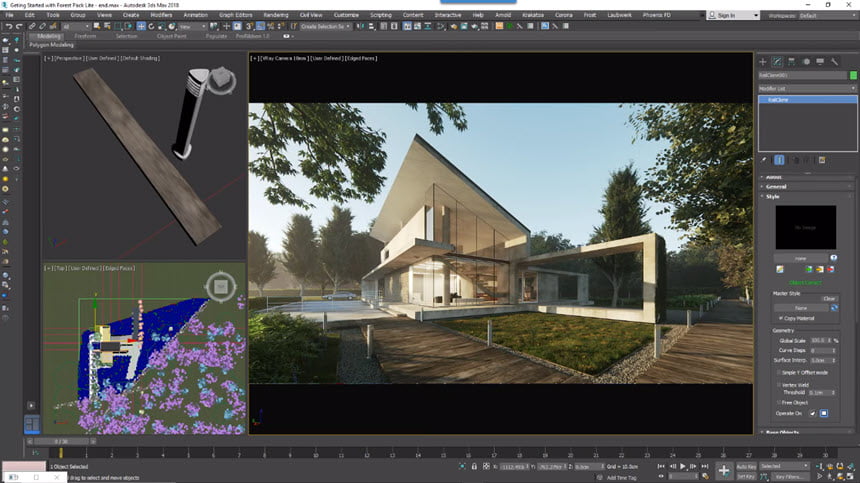Open the Create tab in command panel
The height and width of the screenshot is (483, 860).
(762, 61)
